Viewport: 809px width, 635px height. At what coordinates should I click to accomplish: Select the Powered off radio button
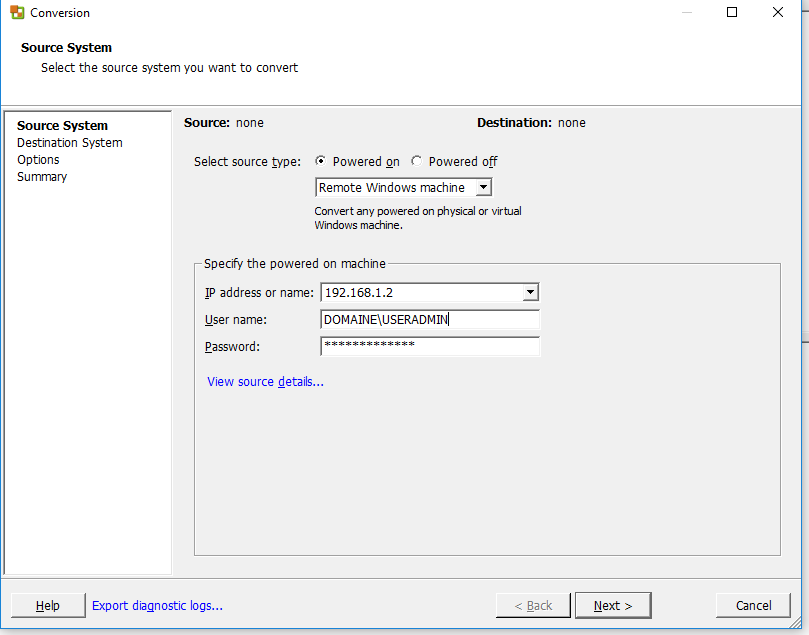(x=416, y=161)
